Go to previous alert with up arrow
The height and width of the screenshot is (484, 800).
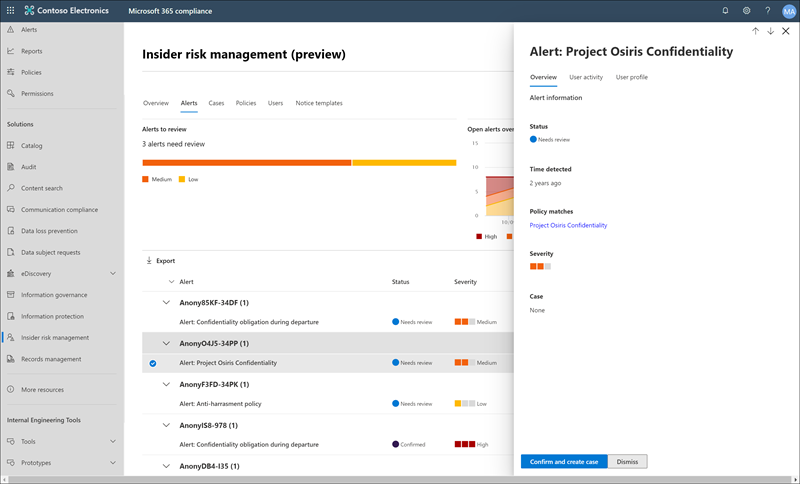pos(755,31)
